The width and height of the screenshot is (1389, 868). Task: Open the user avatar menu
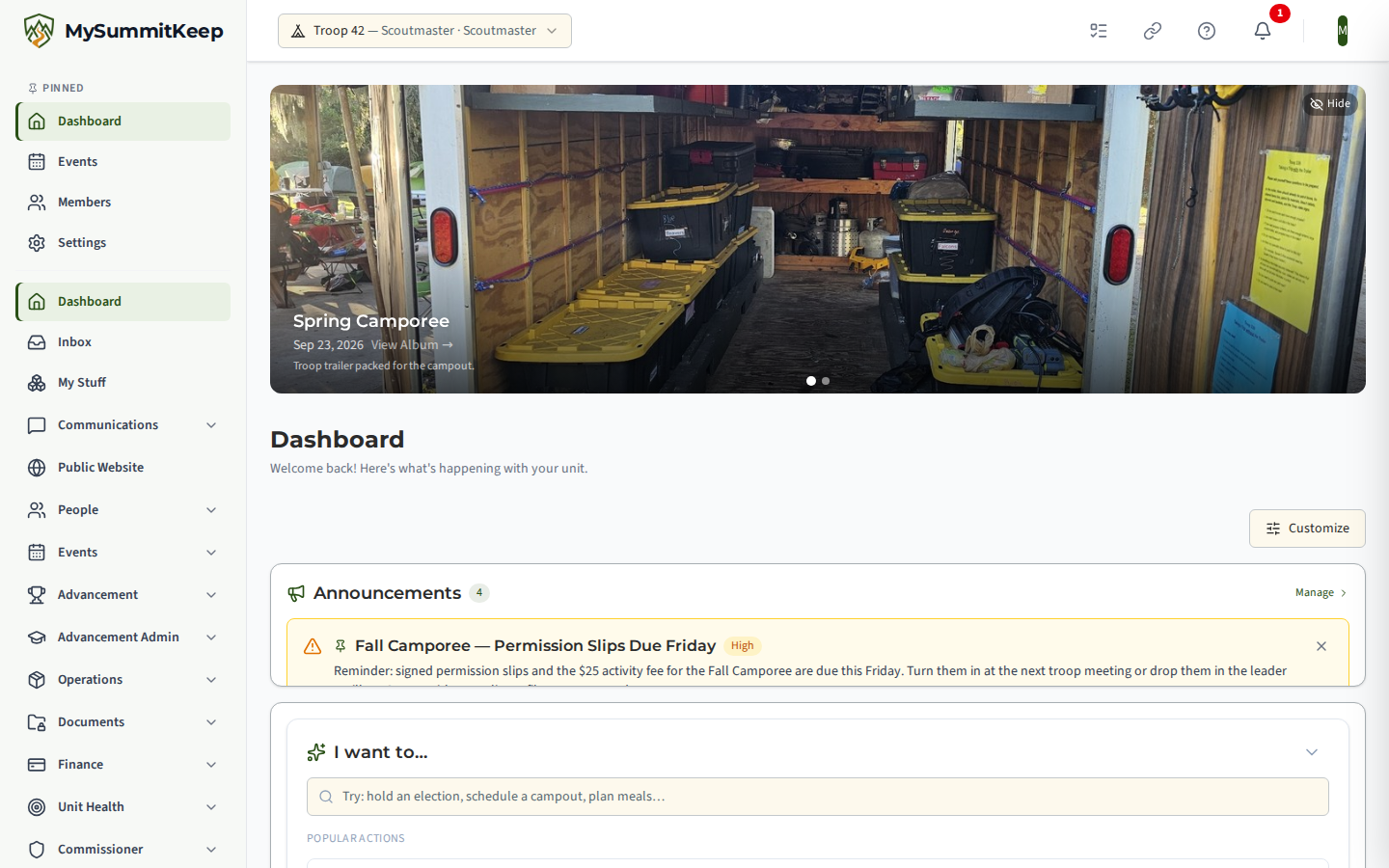1343,31
